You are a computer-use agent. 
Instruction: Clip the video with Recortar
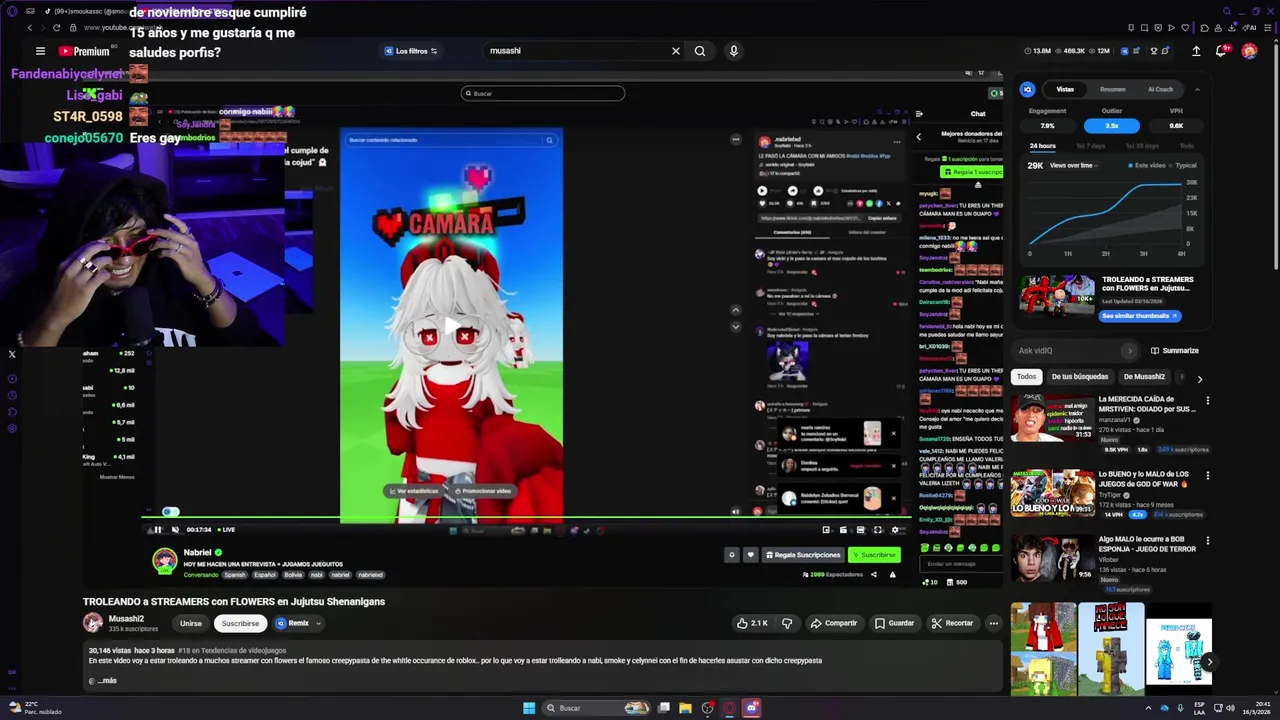point(952,623)
